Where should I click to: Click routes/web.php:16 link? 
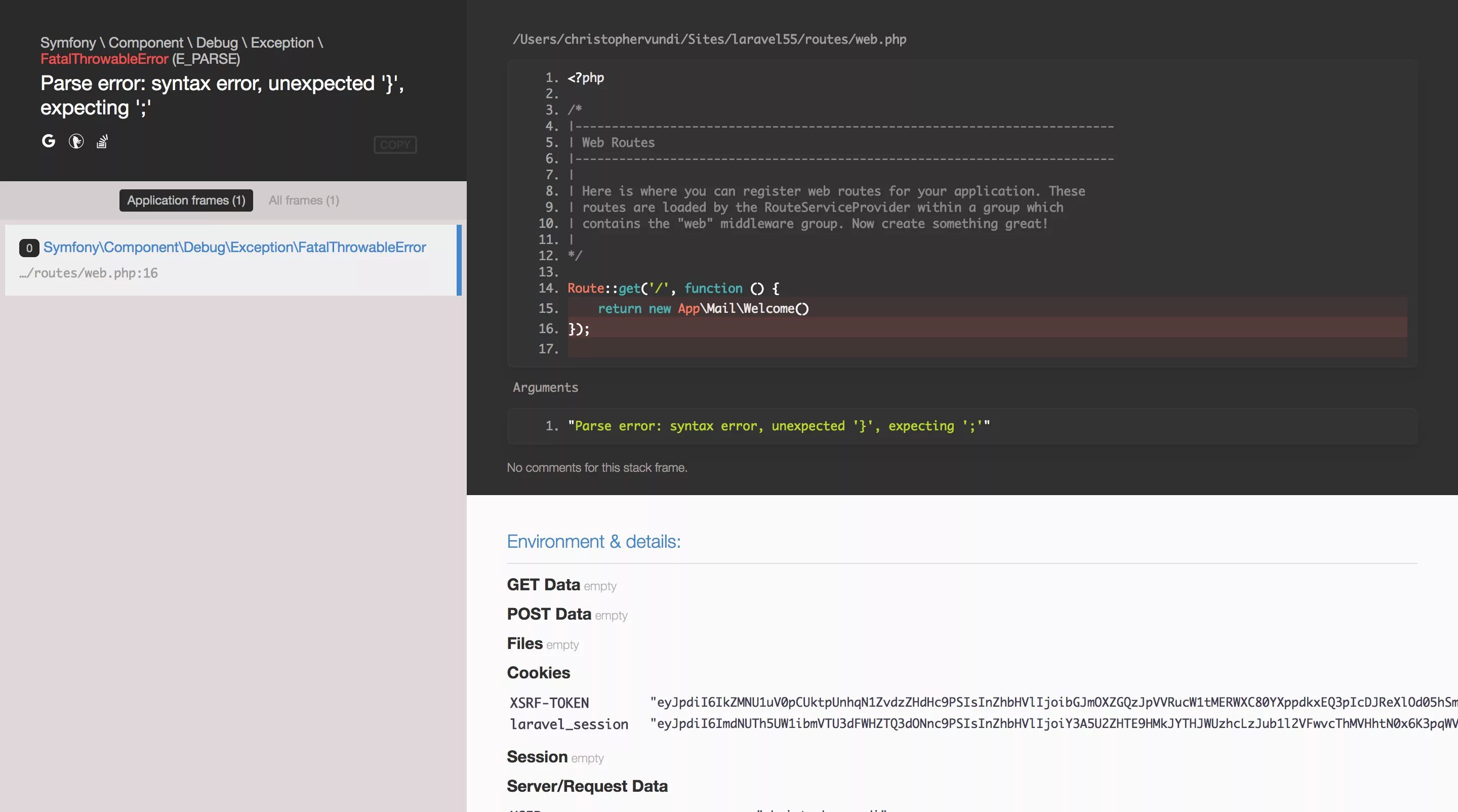coord(87,273)
